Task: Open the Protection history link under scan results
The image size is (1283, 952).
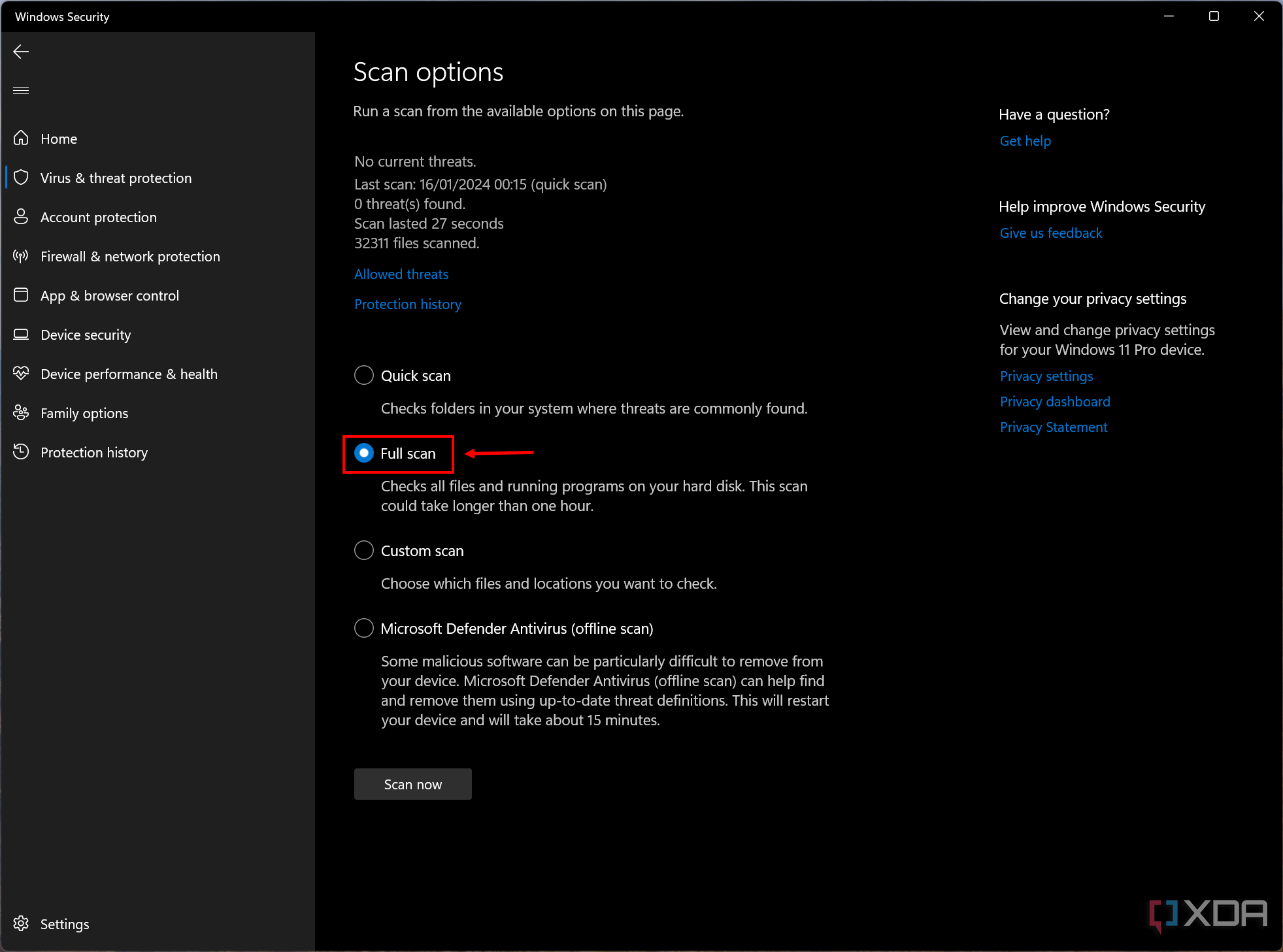Action: (x=408, y=304)
